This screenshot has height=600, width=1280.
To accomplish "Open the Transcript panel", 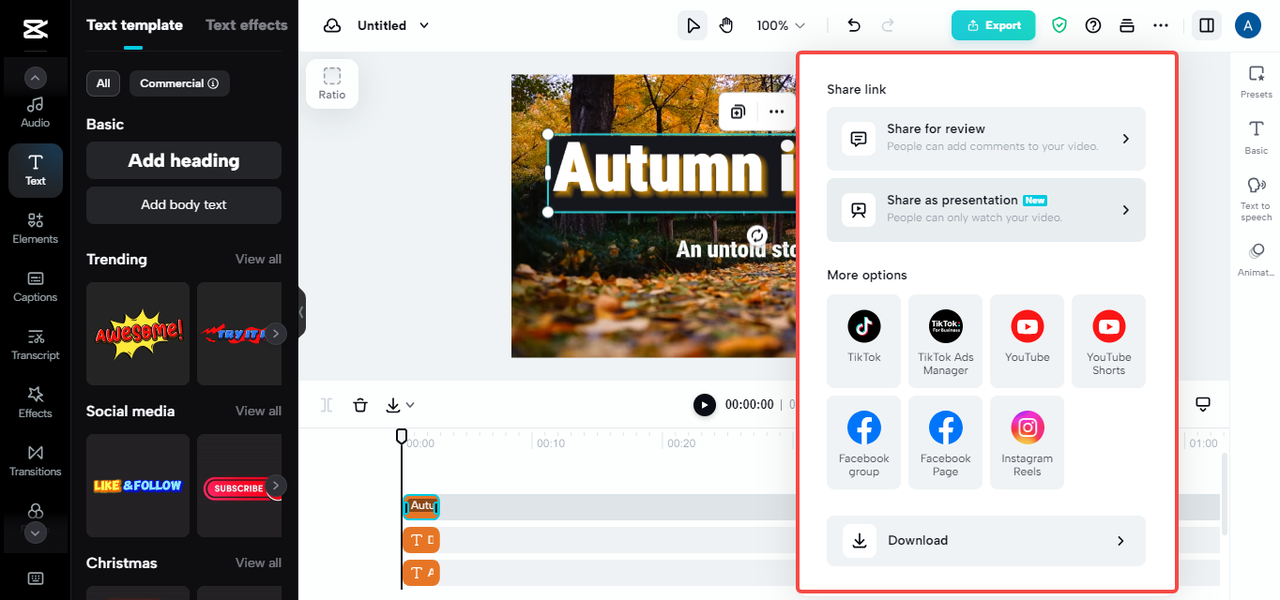I will pos(35,344).
